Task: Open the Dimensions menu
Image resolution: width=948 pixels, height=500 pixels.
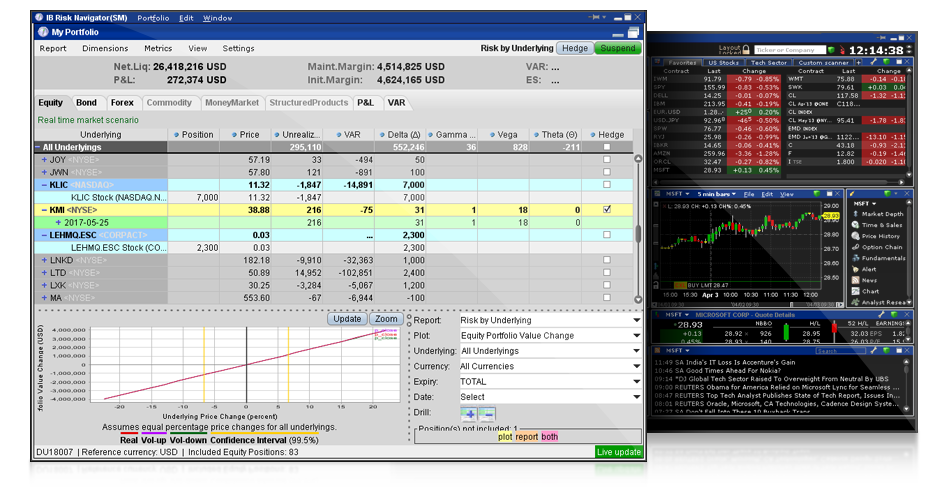Action: (105, 48)
